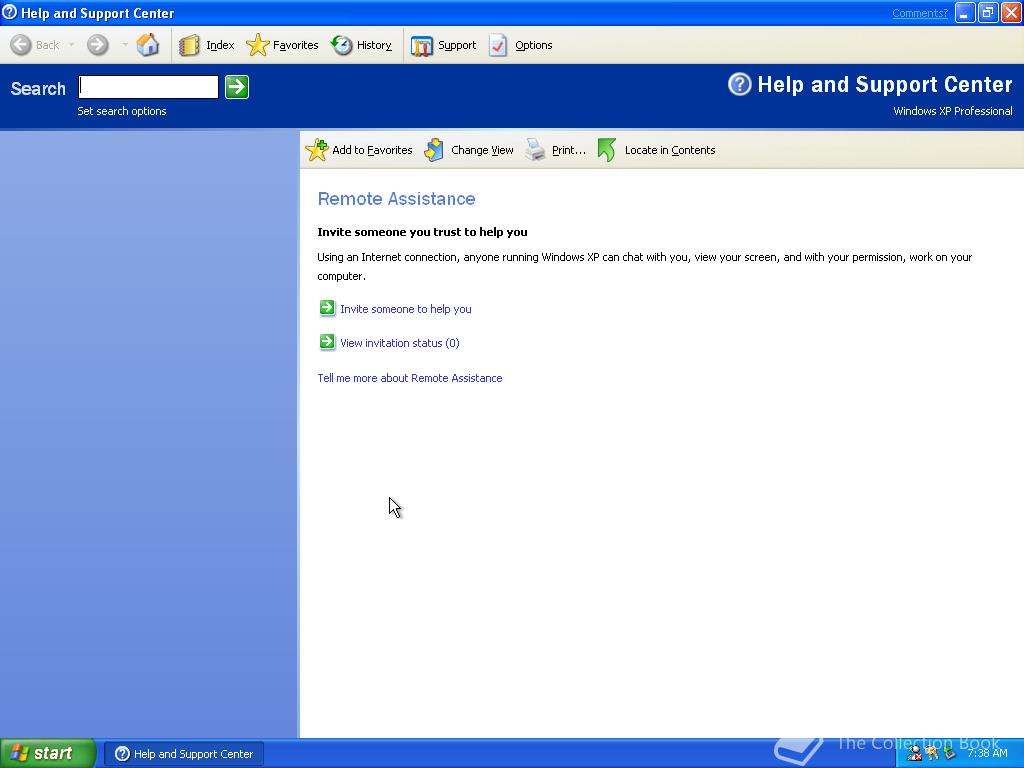
Task: Click Add to Favorites star icon
Action: point(317,150)
